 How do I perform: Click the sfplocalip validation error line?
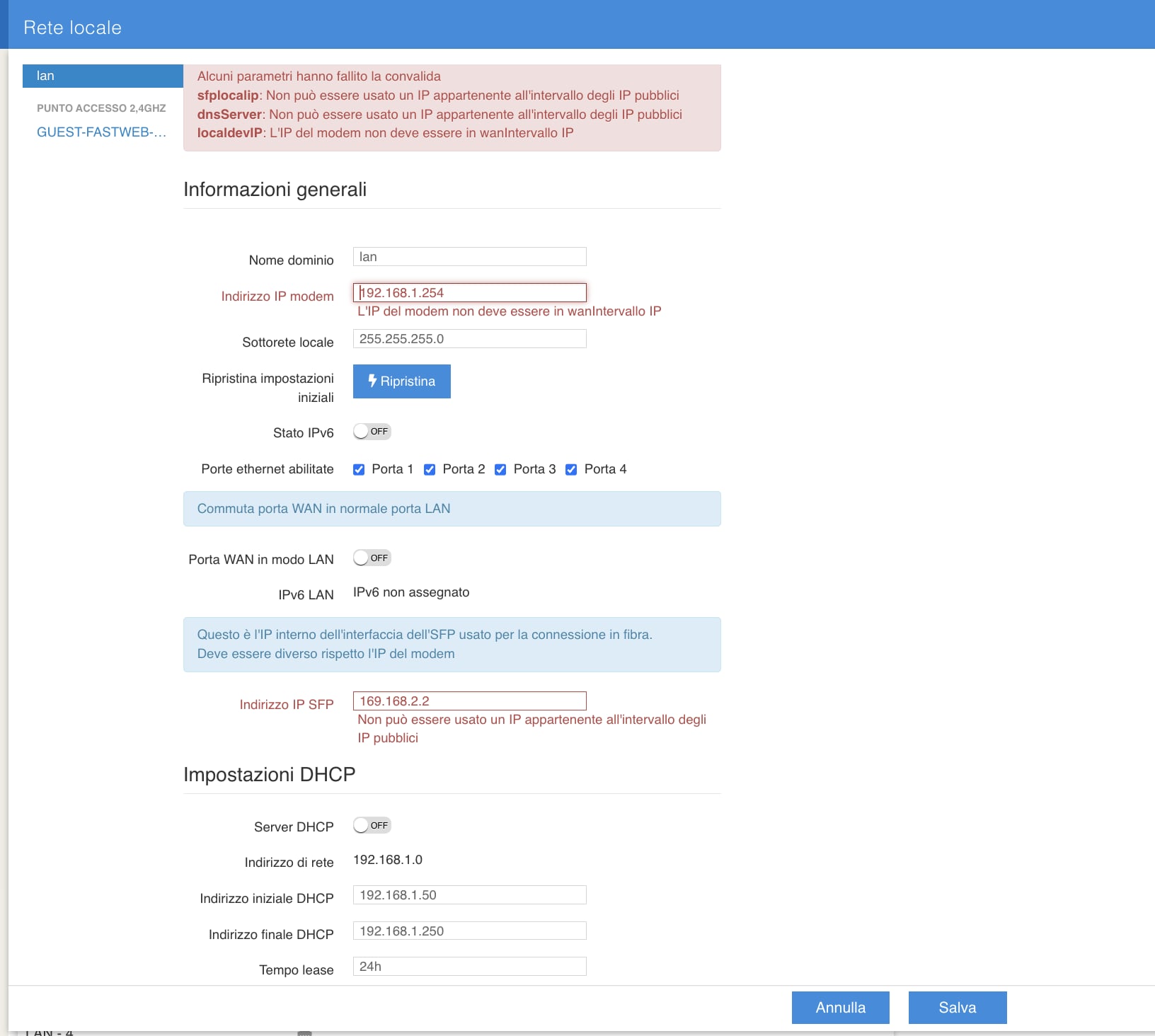click(x=438, y=96)
